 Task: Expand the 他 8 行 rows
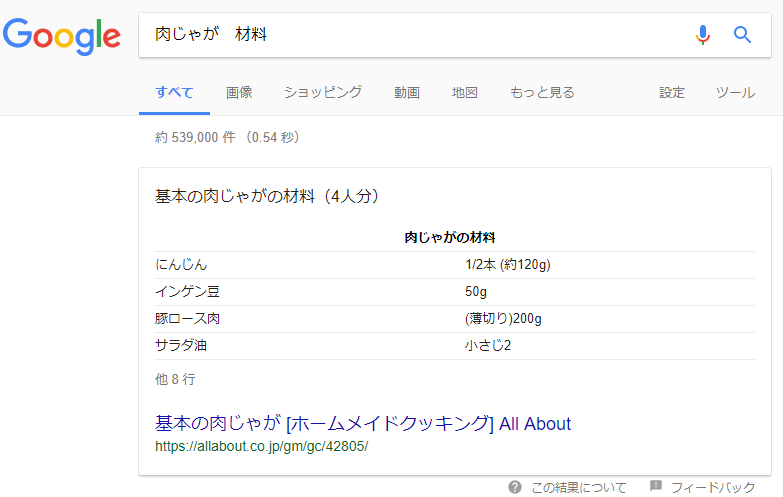(175, 379)
